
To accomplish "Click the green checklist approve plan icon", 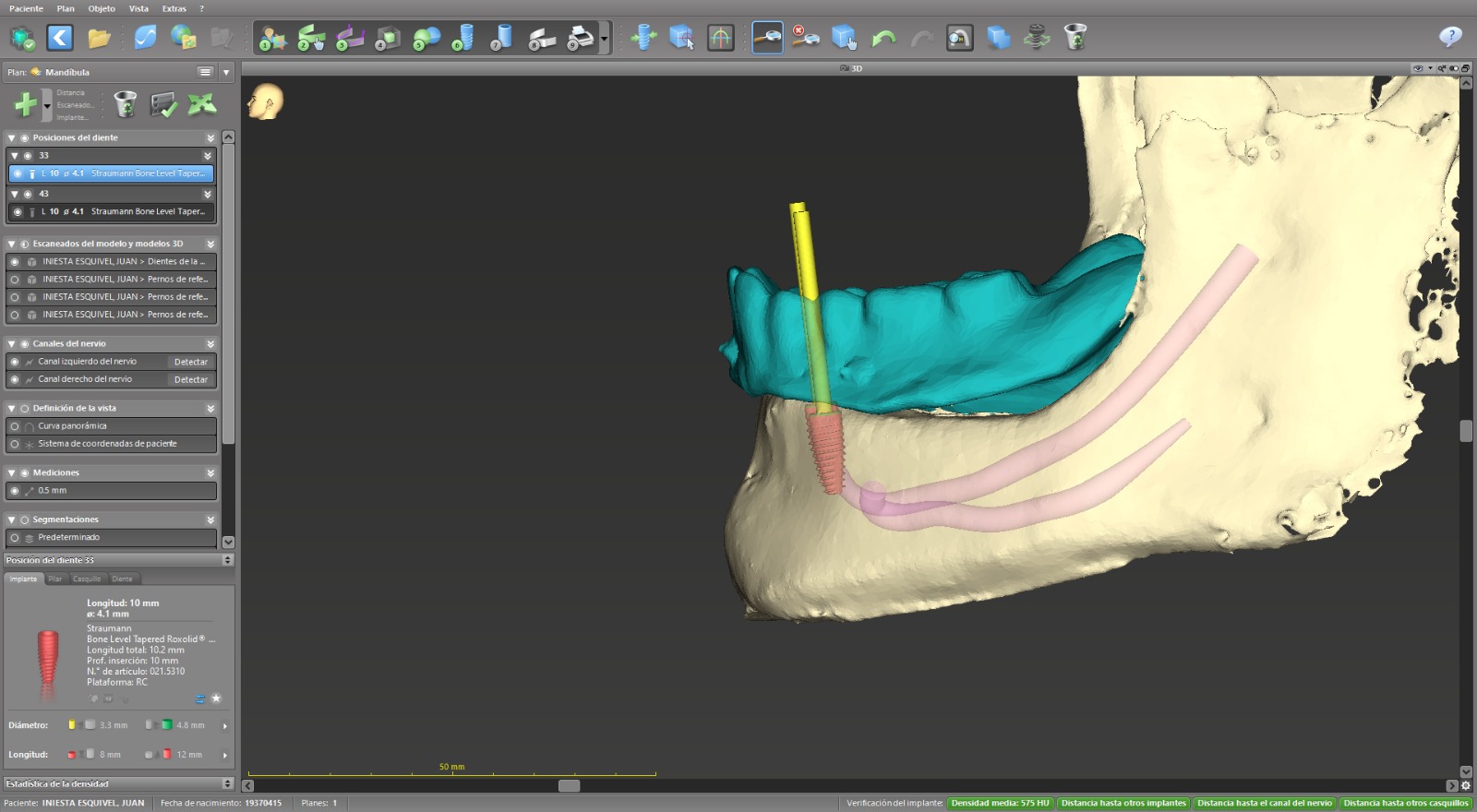I will 163,104.
